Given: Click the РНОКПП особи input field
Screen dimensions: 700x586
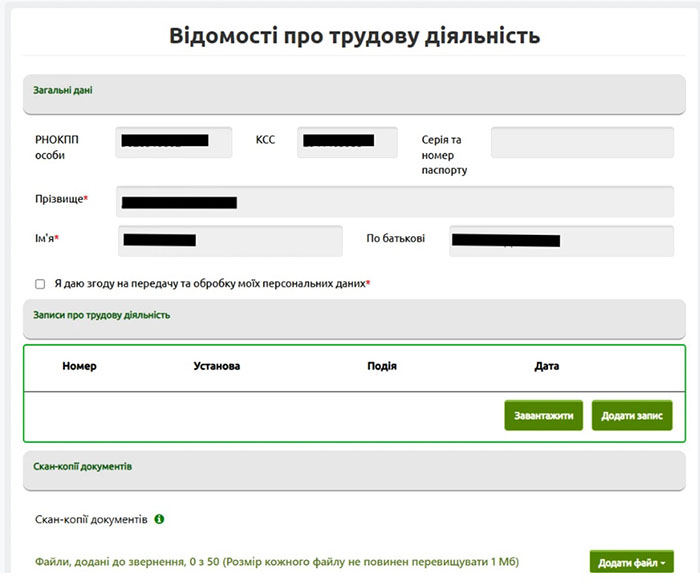Looking at the screenshot, I should click(174, 142).
